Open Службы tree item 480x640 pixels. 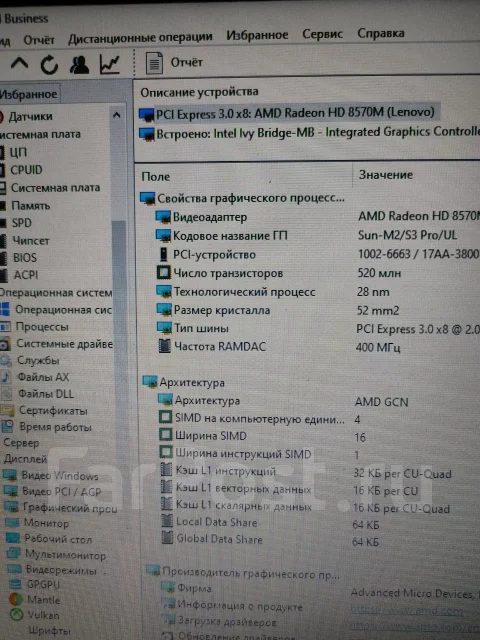click(x=38, y=361)
